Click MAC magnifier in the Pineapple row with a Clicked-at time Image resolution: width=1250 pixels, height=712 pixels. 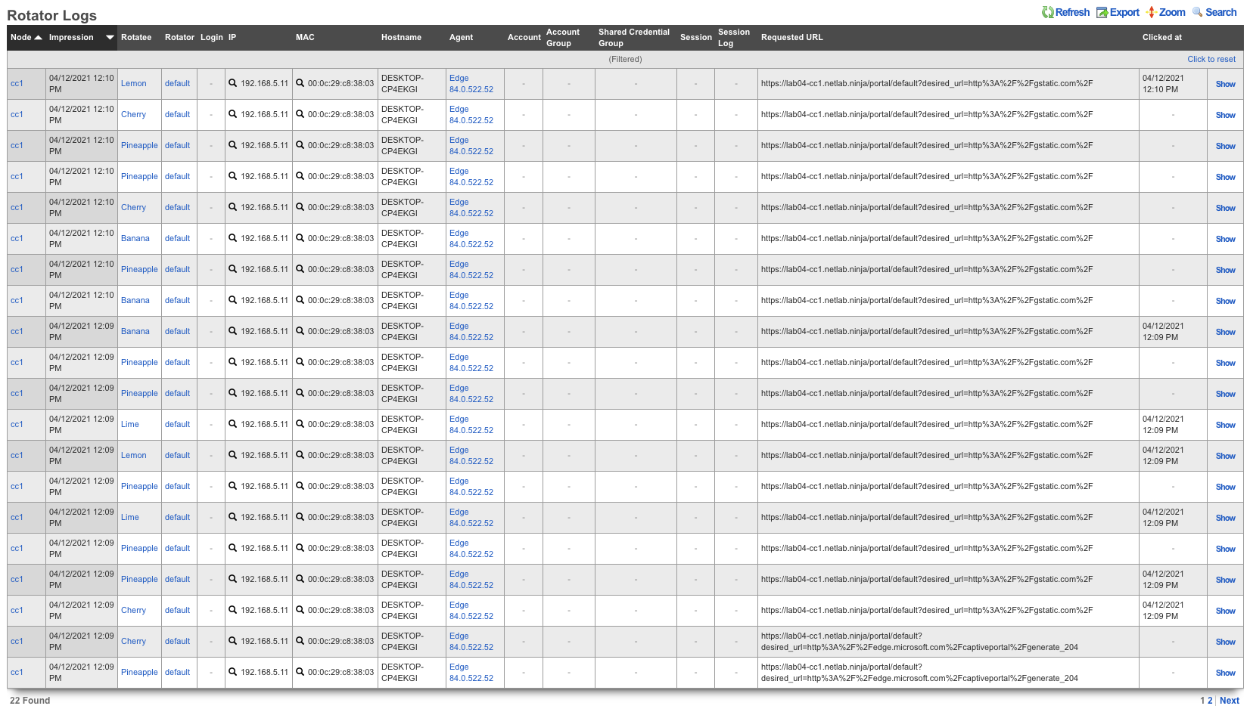click(x=300, y=580)
